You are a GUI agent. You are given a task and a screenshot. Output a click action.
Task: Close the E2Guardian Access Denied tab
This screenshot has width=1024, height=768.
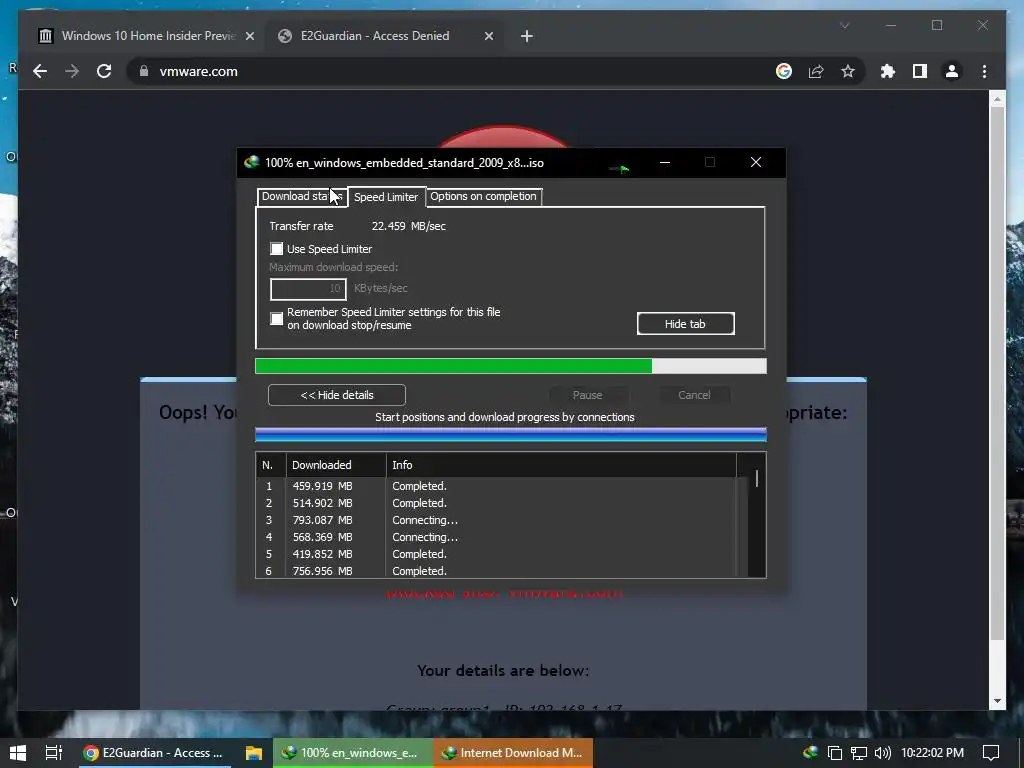pyautogui.click(x=488, y=36)
